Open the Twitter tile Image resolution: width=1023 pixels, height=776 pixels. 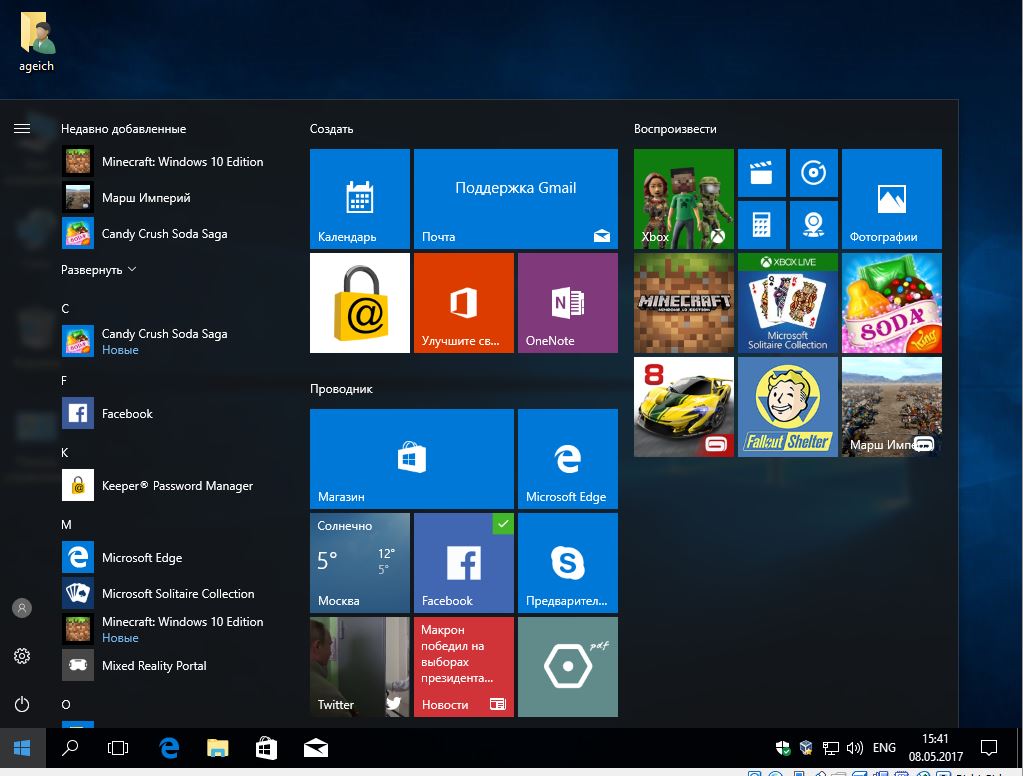coord(359,666)
